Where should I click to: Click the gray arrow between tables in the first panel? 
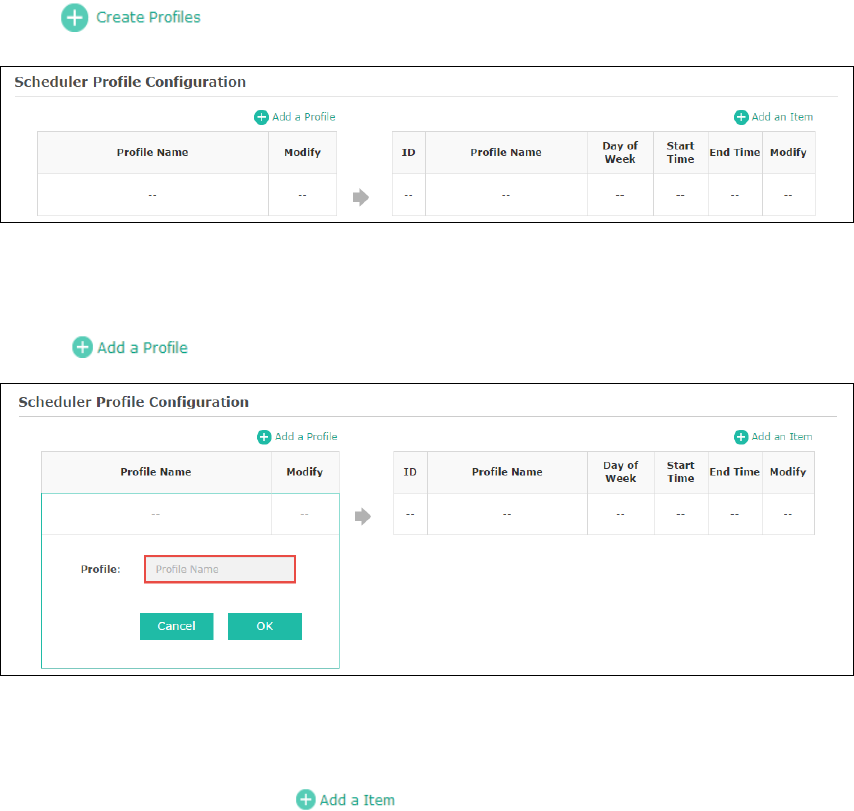tap(361, 198)
